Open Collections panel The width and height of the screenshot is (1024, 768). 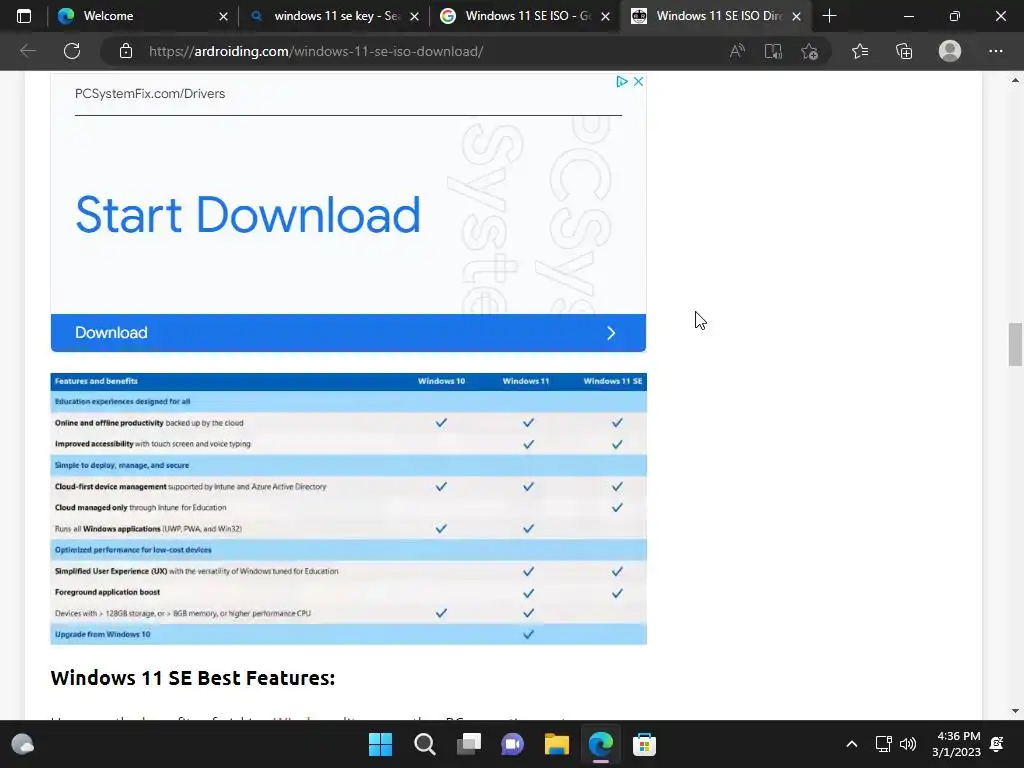click(904, 51)
